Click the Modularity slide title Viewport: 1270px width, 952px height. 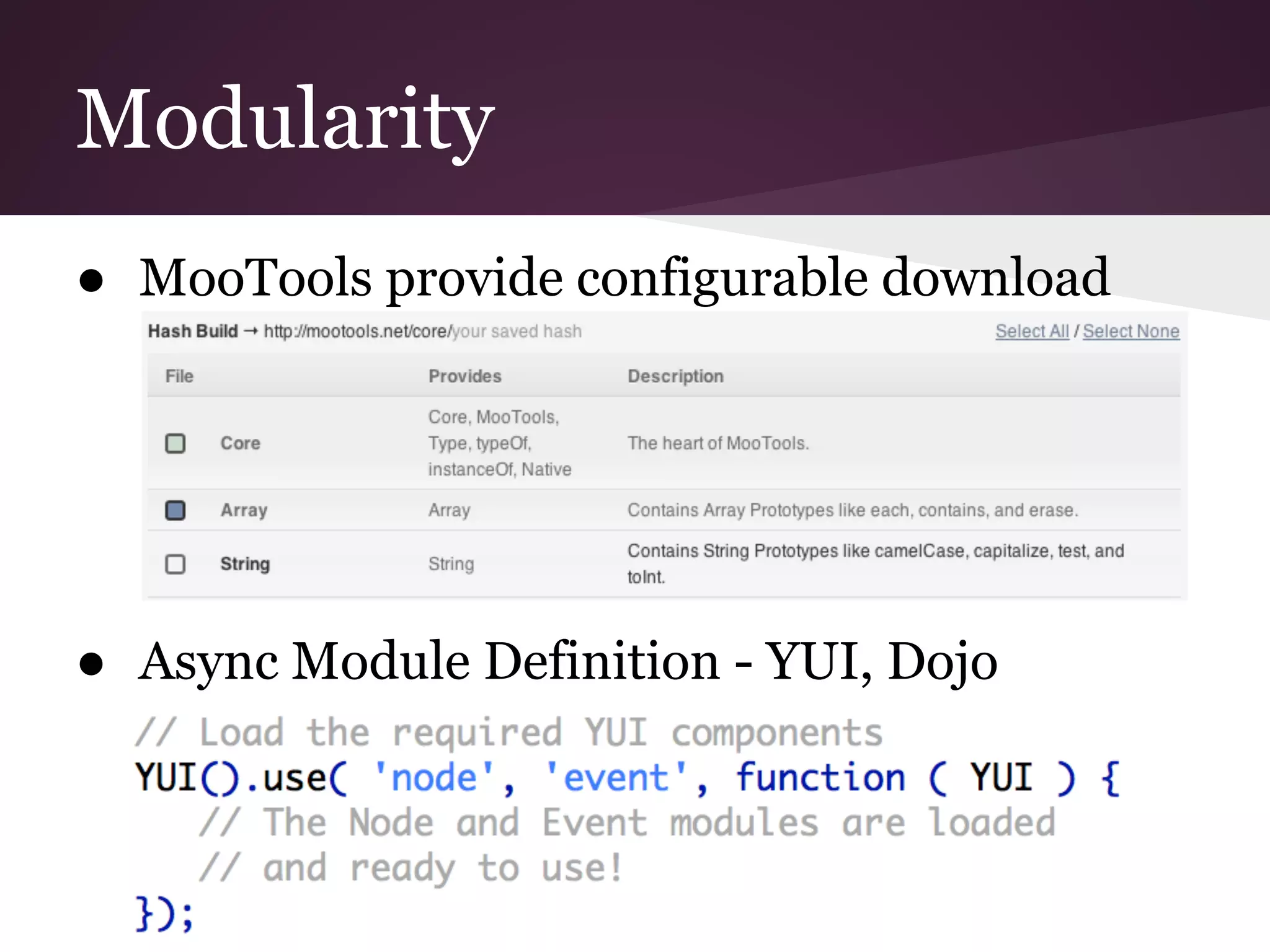[285, 119]
